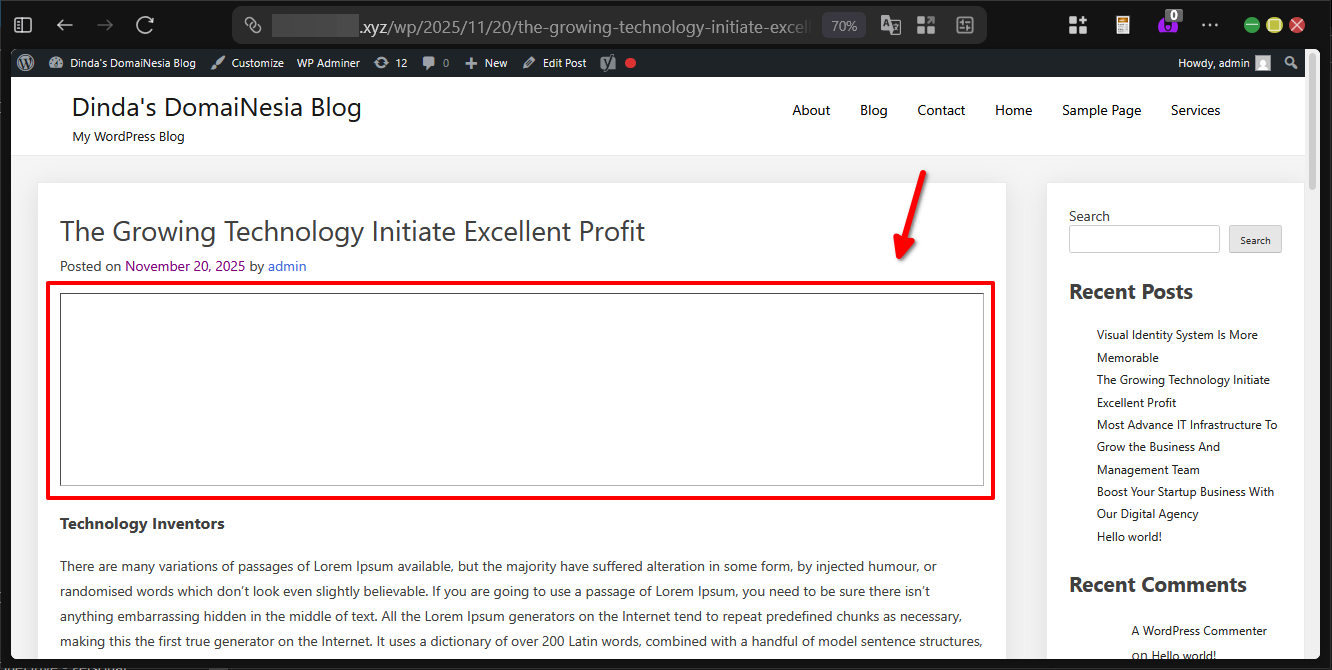1332x670 pixels.
Task: Reload the page with browser refresh icon
Action: click(x=145, y=25)
